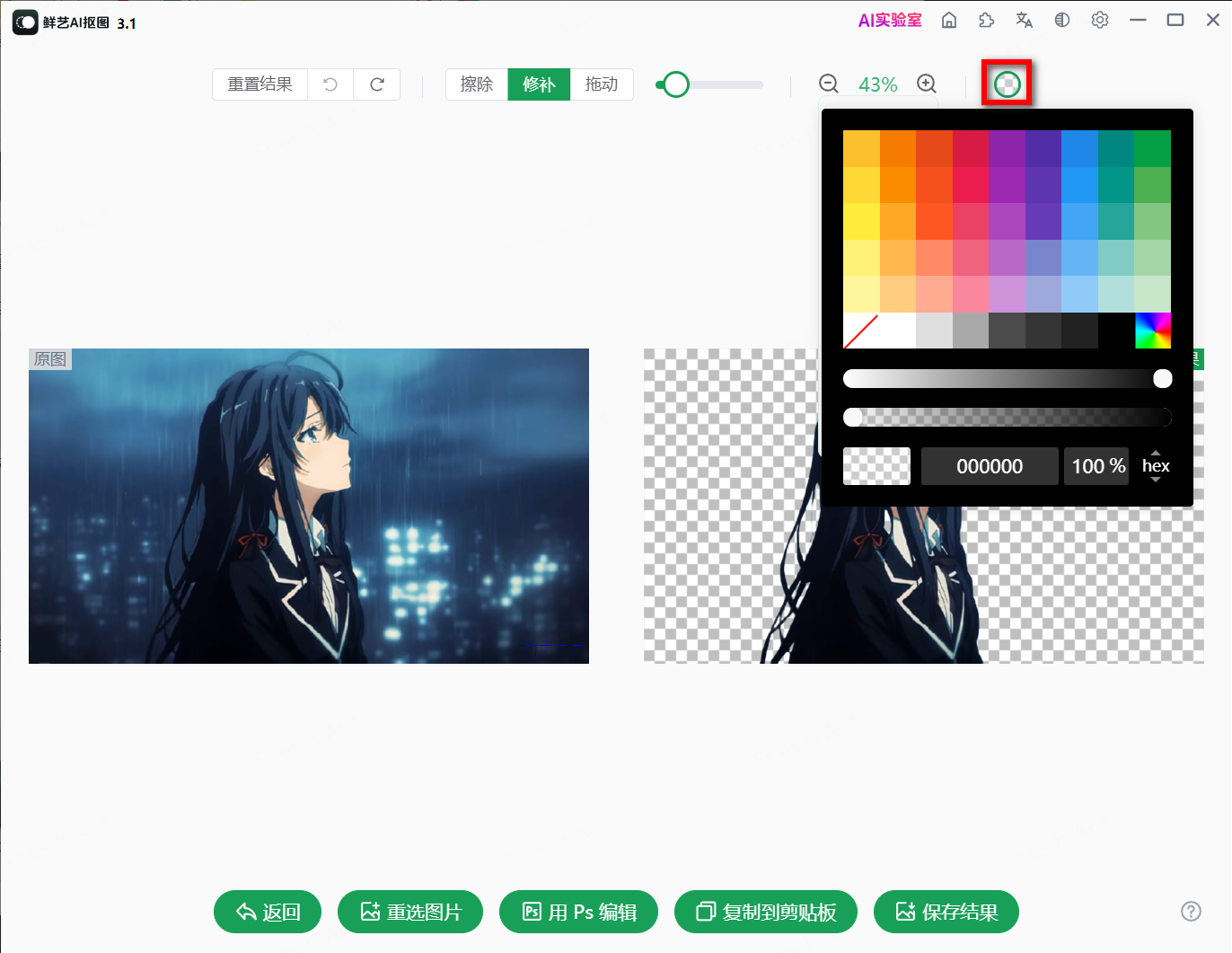Screen dimensions: 1232x953
Task: Click the undo arrow icon
Action: click(x=330, y=84)
